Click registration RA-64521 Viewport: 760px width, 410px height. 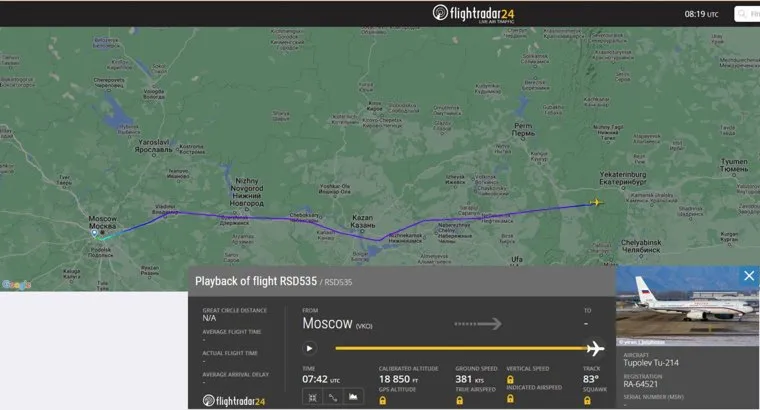click(x=640, y=384)
